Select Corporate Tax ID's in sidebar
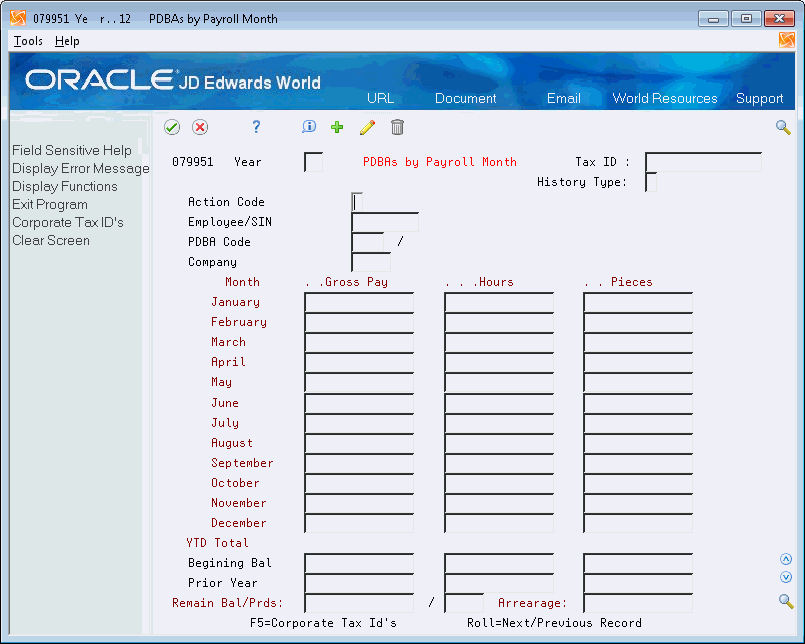 68,222
